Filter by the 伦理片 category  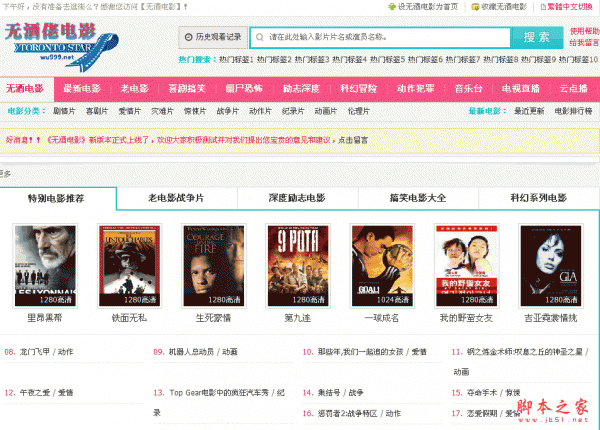(359, 111)
